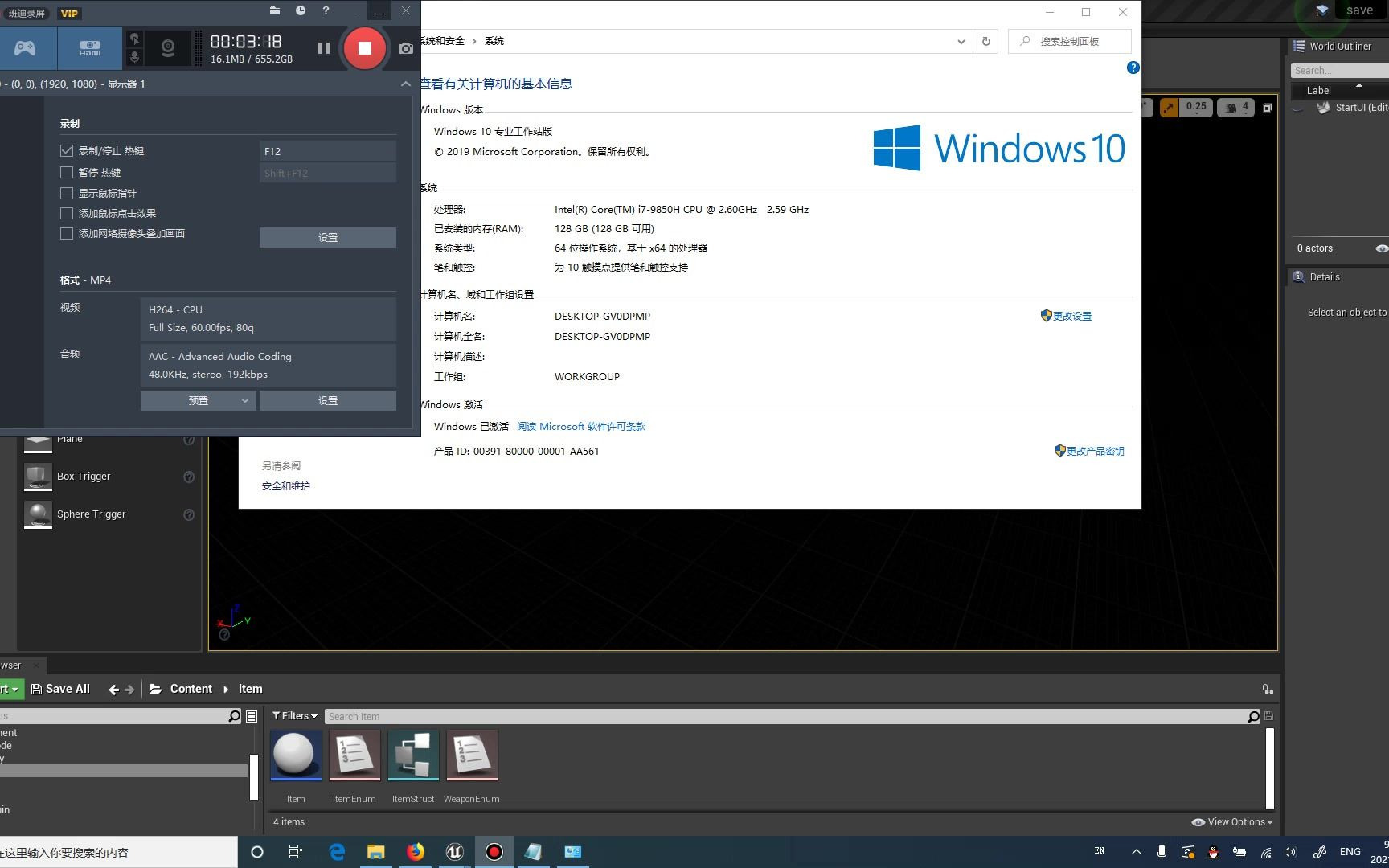Image resolution: width=1389 pixels, height=868 pixels.
Task: Open Unreal Engine from the taskbar
Action: pyautogui.click(x=455, y=852)
